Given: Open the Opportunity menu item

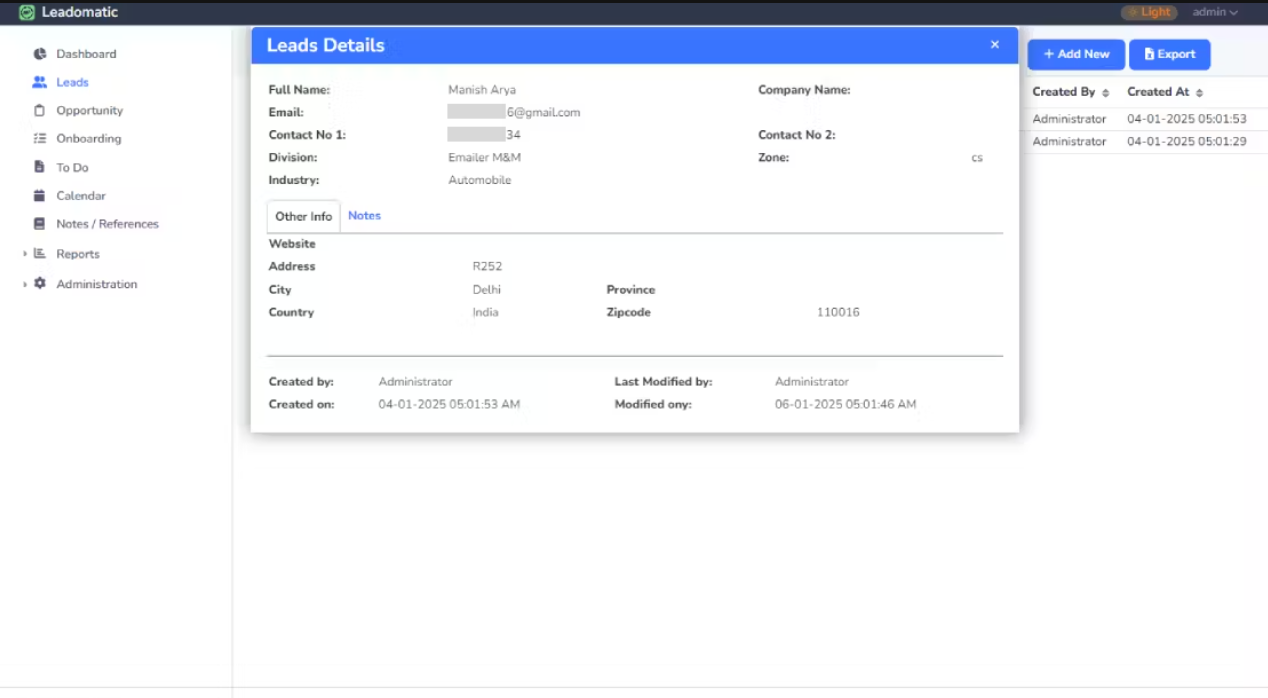Looking at the screenshot, I should tap(90, 110).
